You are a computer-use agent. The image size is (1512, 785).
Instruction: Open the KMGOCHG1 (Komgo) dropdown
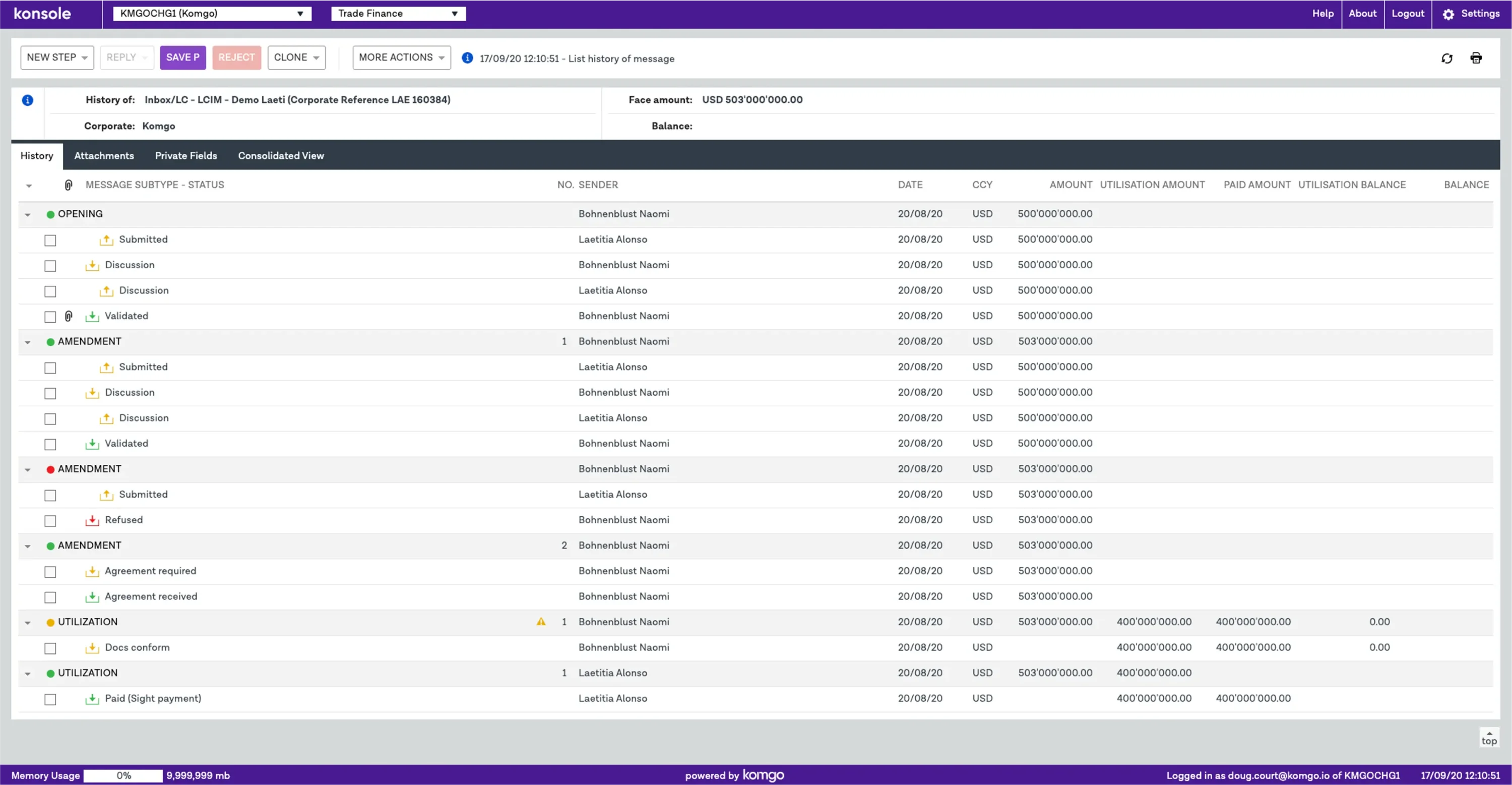coord(212,14)
